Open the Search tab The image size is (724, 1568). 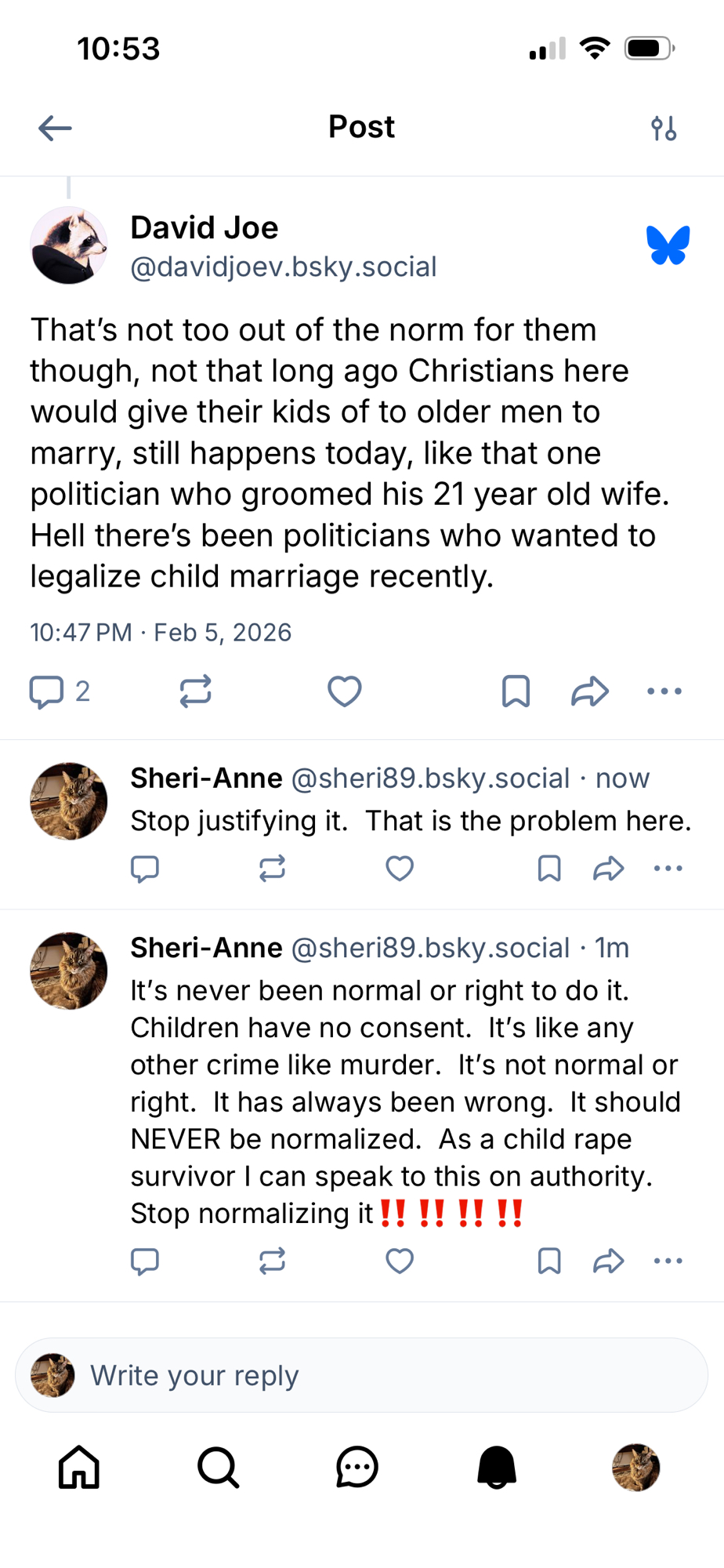click(x=218, y=1467)
